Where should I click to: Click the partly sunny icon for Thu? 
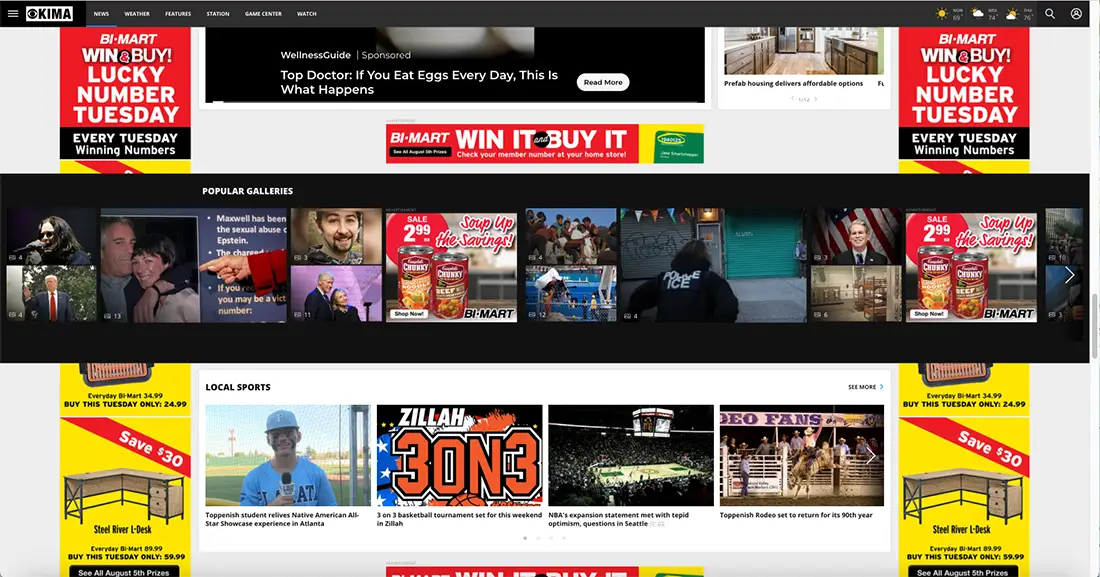pos(1012,13)
